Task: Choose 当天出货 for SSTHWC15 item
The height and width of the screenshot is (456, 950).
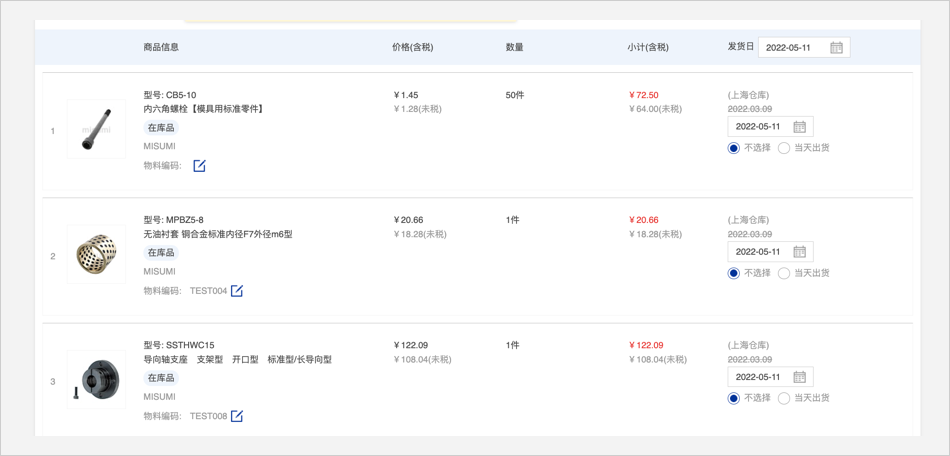Action: [x=784, y=398]
